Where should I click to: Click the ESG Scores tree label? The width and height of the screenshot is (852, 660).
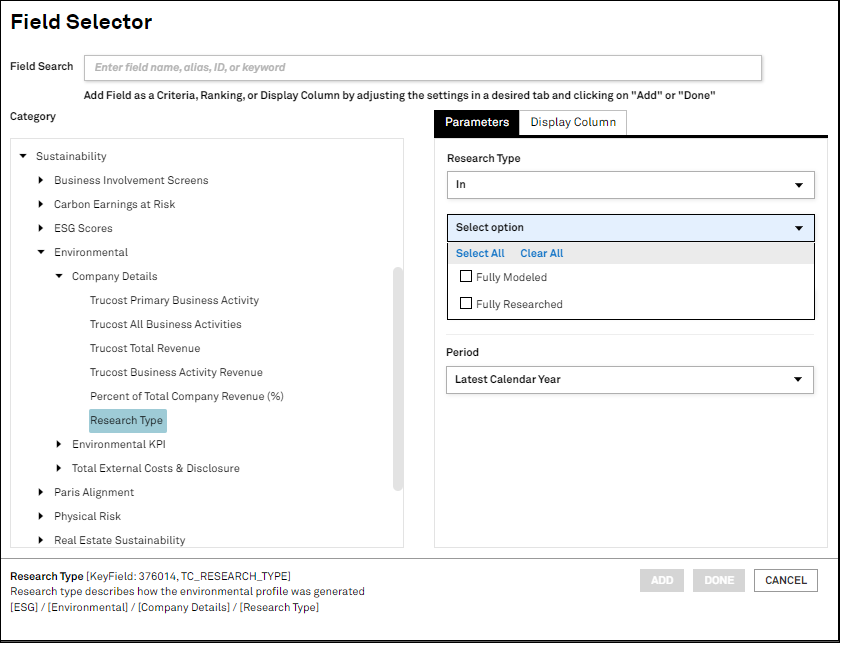83,228
